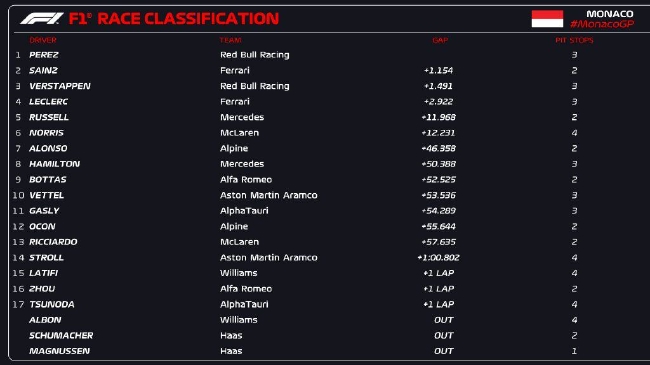Select the TSUNODA driver name
Image resolution: width=650 pixels, height=365 pixels.
pyautogui.click(x=52, y=304)
